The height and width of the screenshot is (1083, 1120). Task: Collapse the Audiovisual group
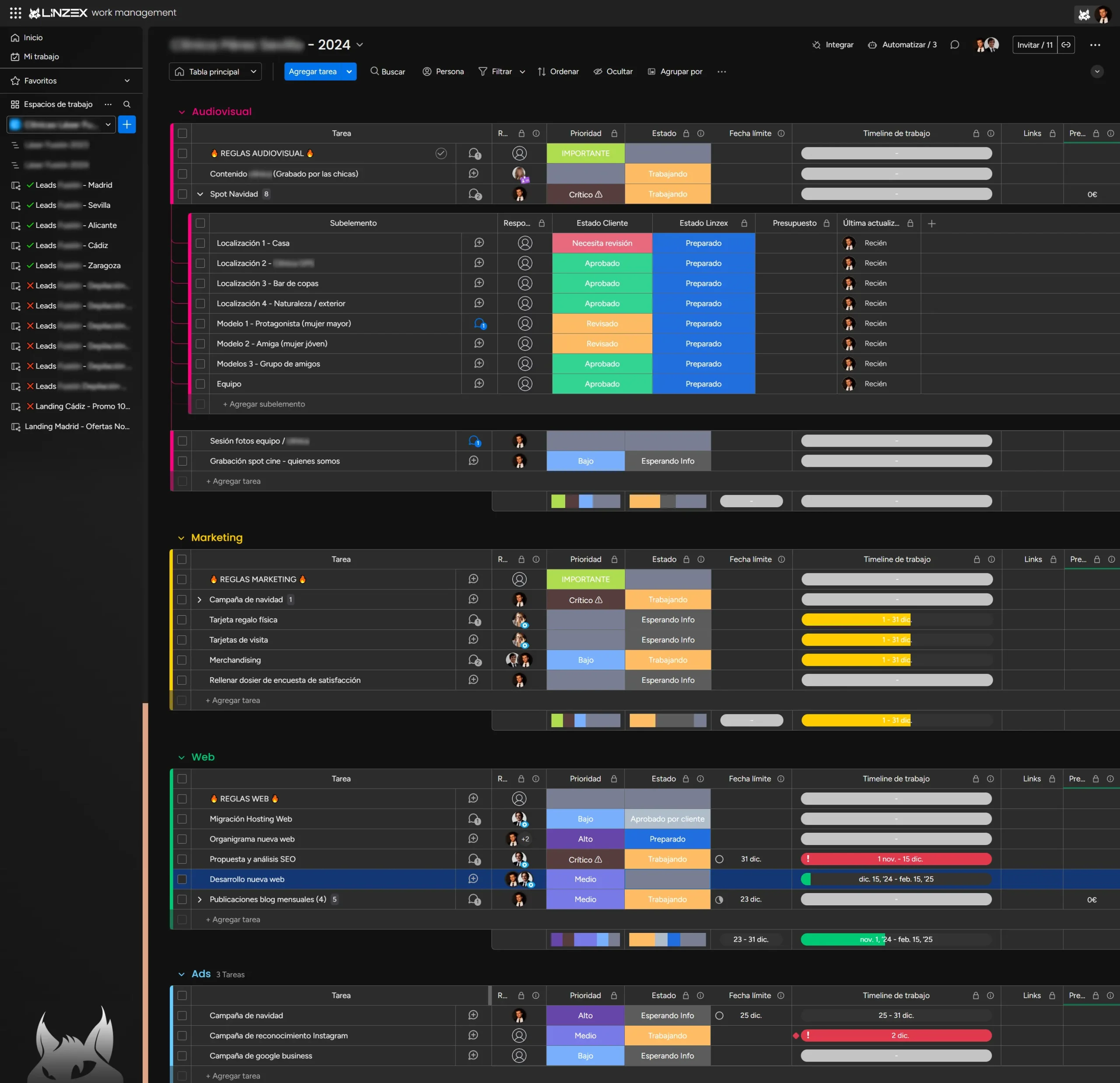182,112
